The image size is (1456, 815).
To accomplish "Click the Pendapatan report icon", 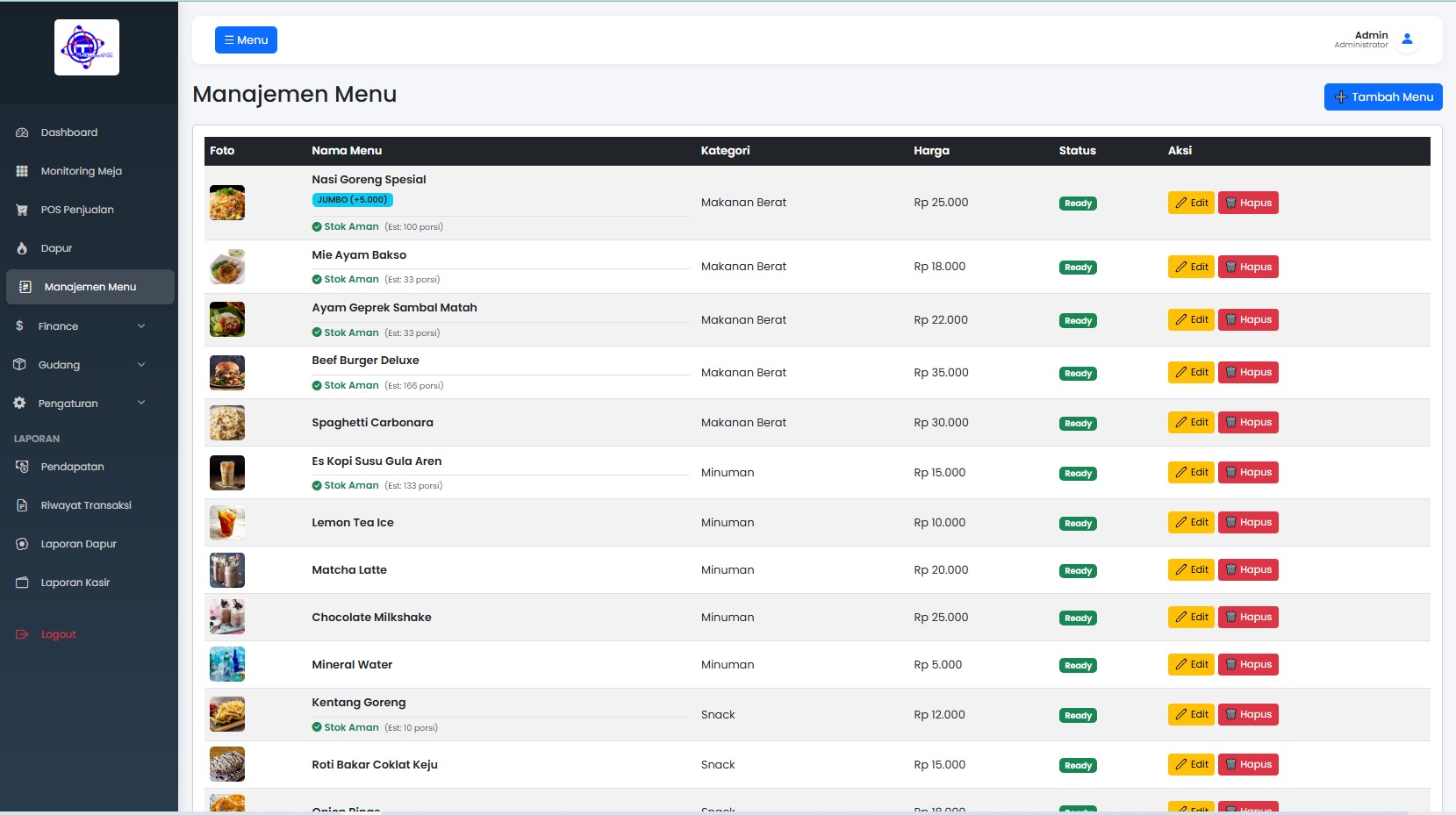I will pos(22,467).
